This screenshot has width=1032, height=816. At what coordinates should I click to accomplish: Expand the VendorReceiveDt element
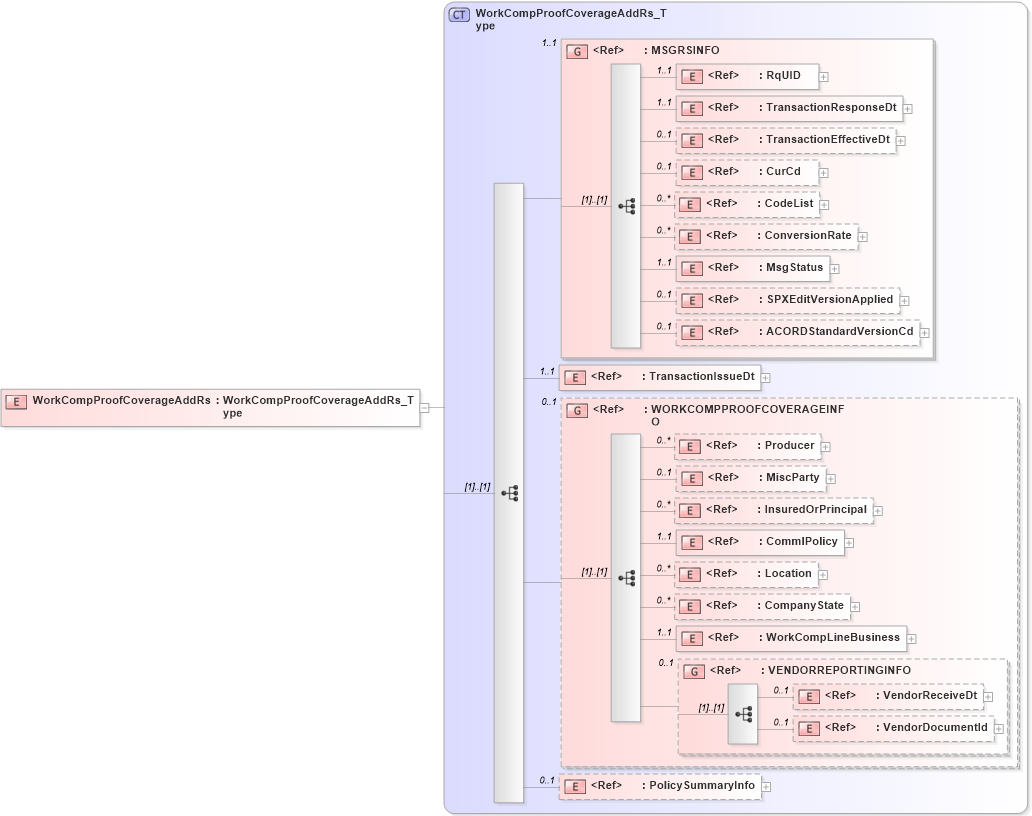(x=986, y=695)
